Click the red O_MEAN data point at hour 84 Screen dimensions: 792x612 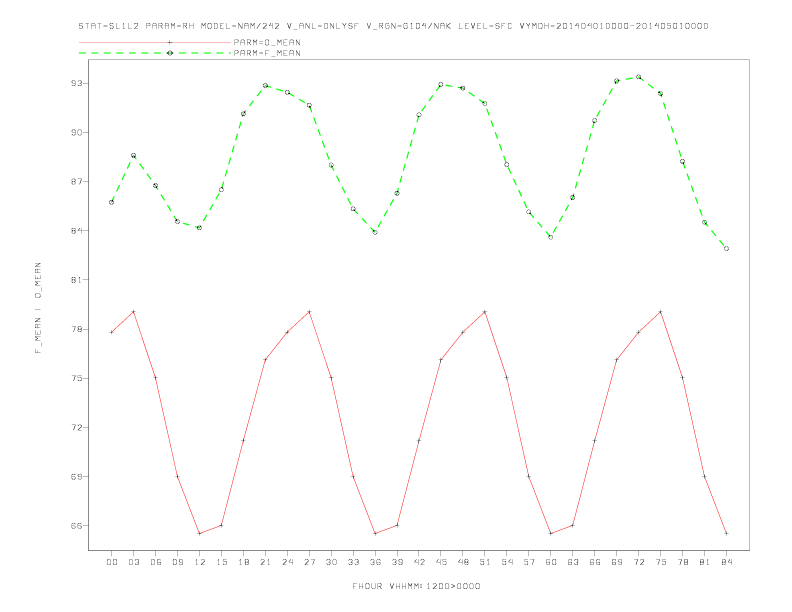tap(726, 533)
